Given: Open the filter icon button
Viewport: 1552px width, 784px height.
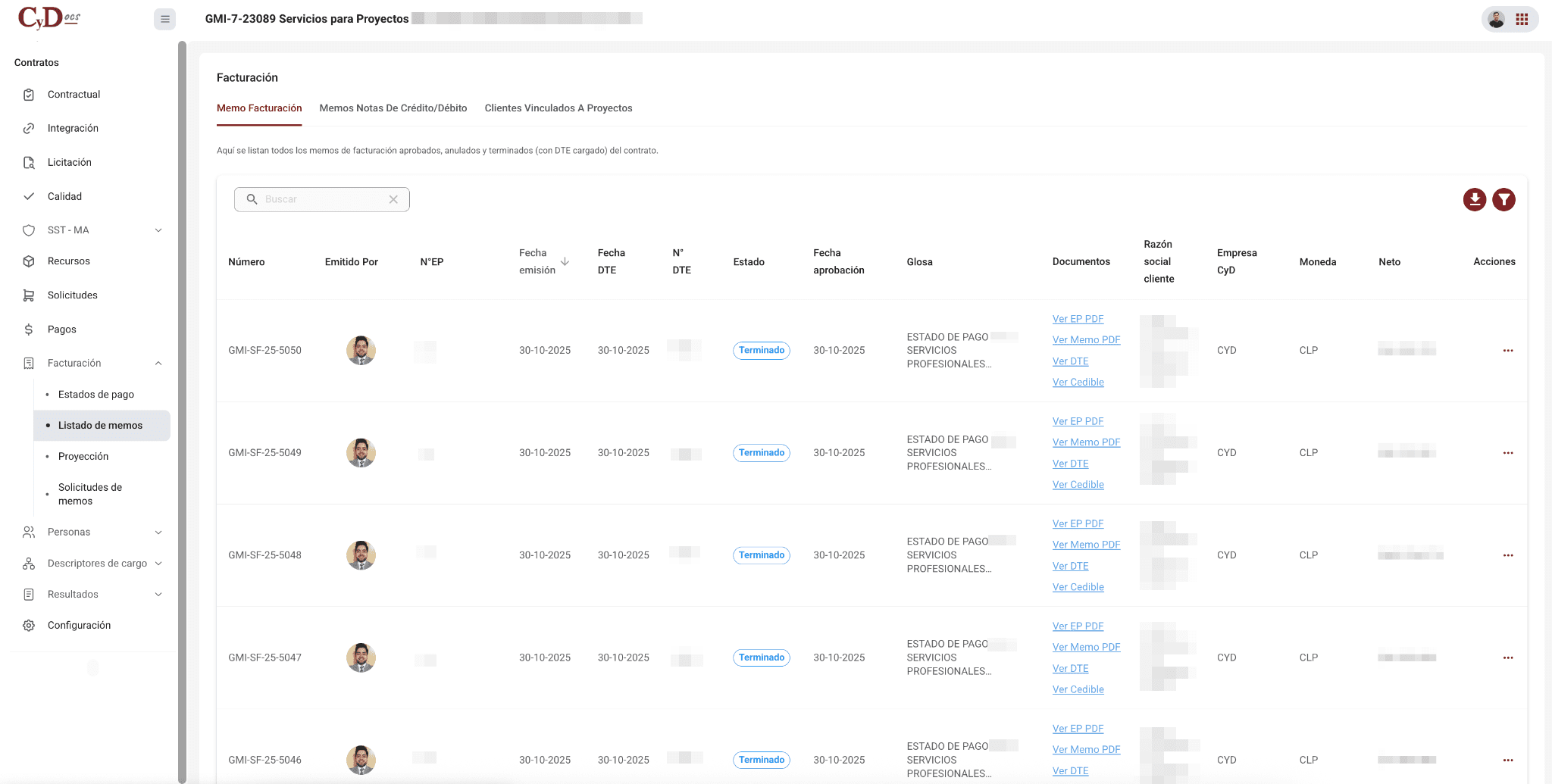Looking at the screenshot, I should (1503, 199).
